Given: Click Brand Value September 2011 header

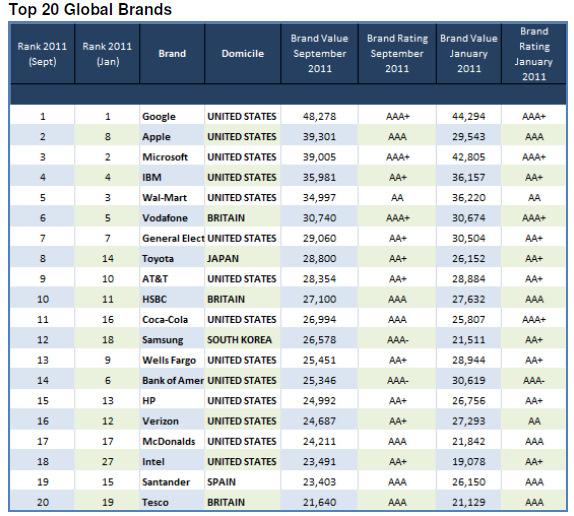Looking at the screenshot, I should point(320,54).
